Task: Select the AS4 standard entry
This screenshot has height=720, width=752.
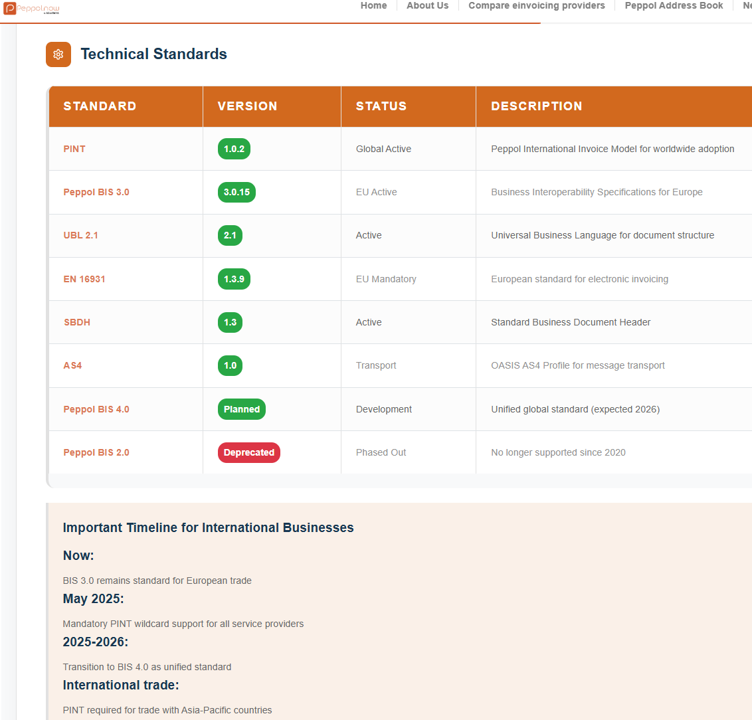Action: (x=73, y=366)
